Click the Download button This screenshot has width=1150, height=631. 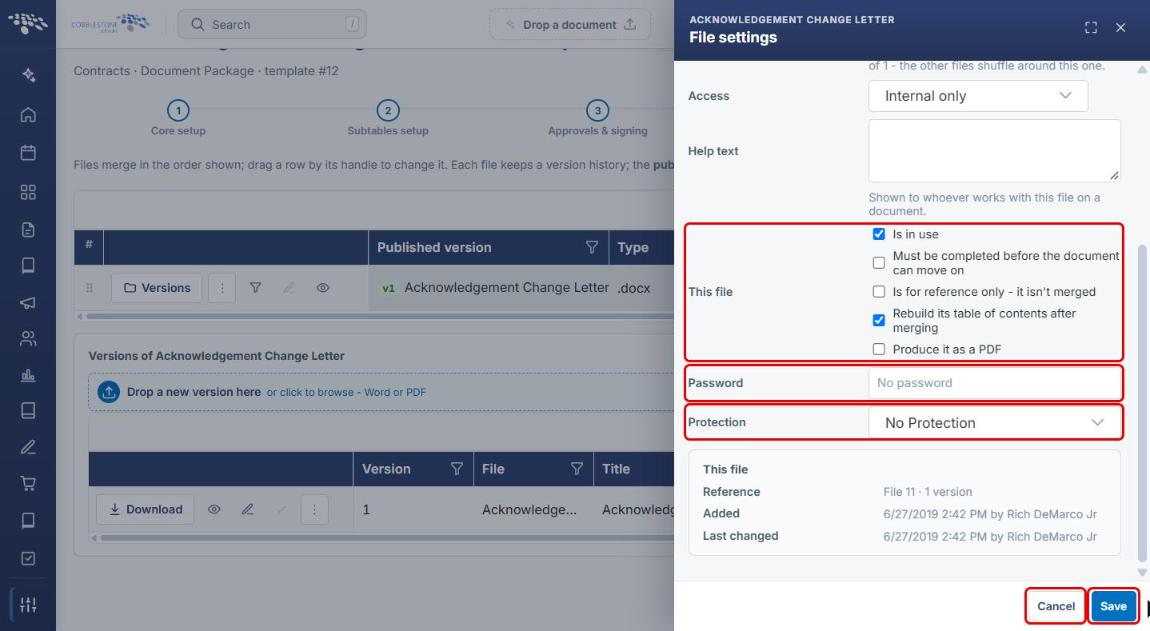145,509
